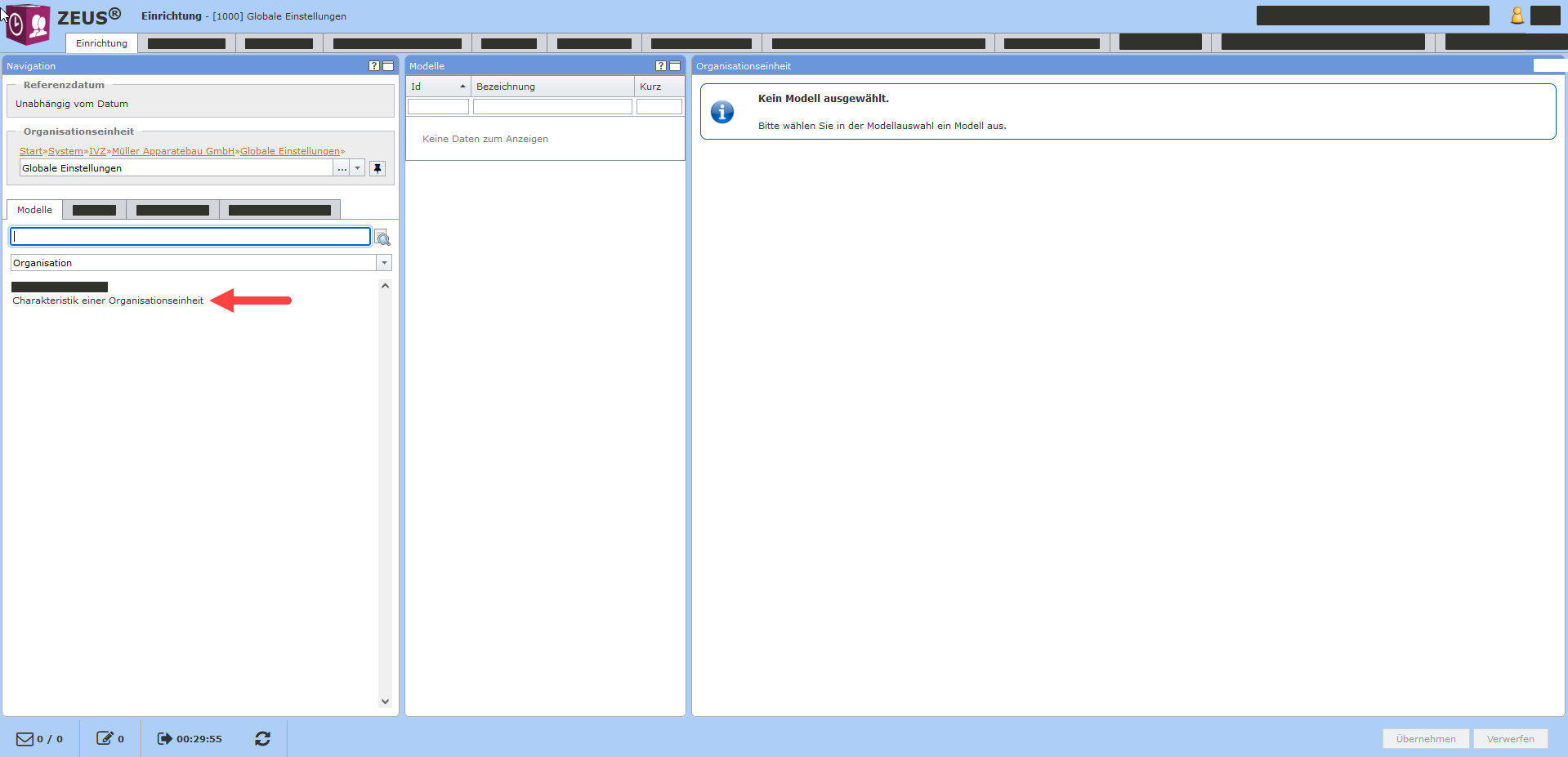Click the Bezeichnung filter input field
Screen dimensions: 1568x757
[552, 107]
